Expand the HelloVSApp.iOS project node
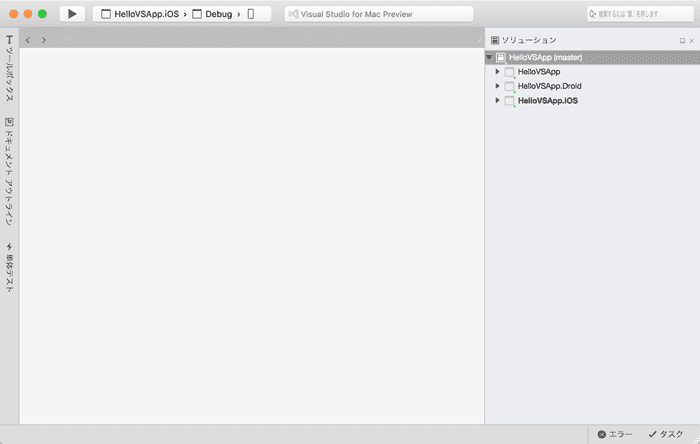The height and width of the screenshot is (444, 700). (497, 101)
